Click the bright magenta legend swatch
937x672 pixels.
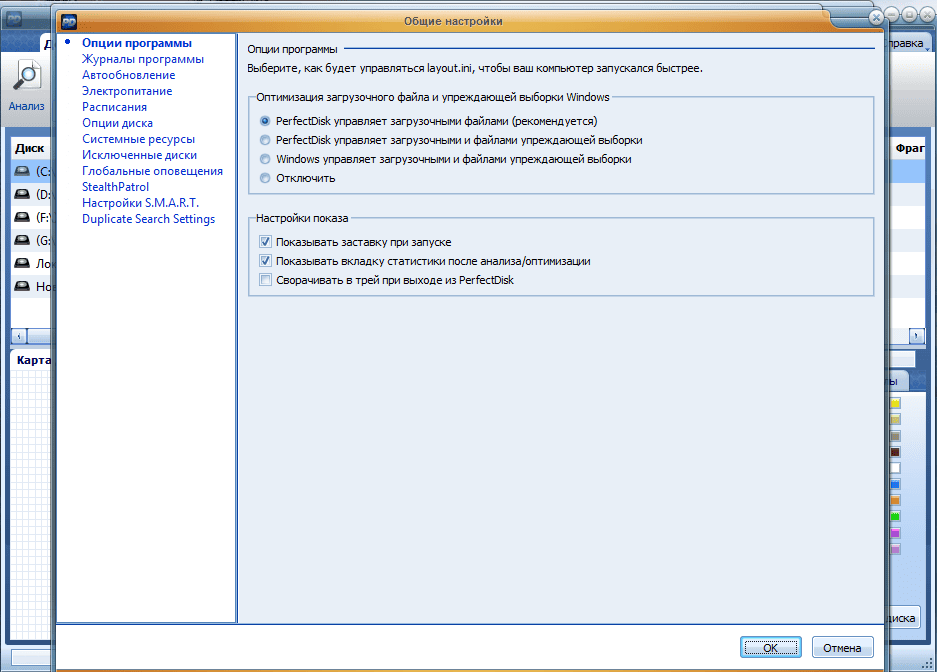click(x=895, y=533)
